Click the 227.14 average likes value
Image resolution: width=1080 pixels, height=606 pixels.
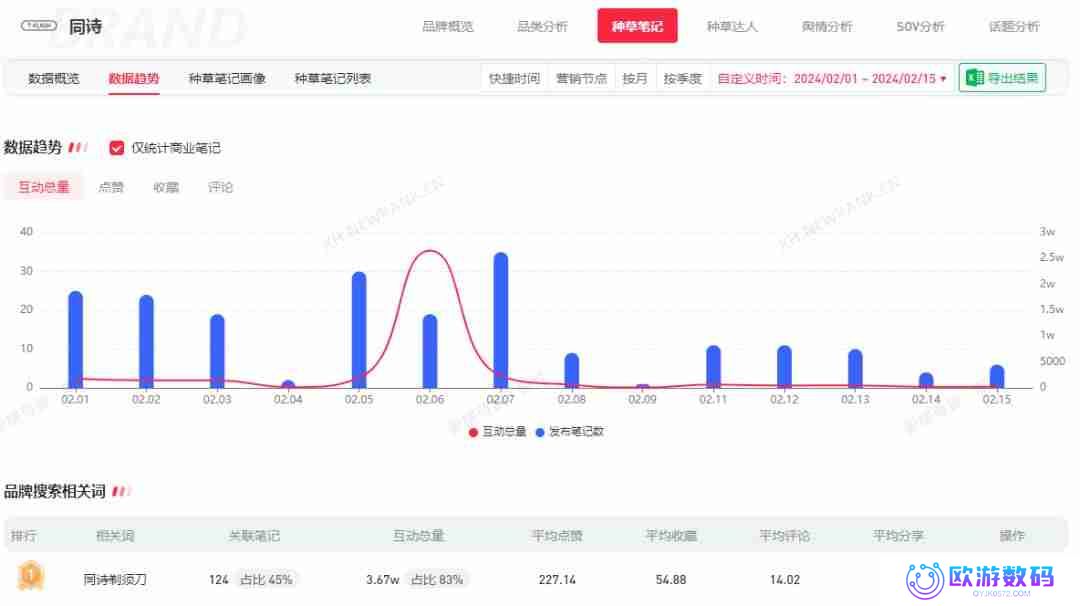[557, 580]
